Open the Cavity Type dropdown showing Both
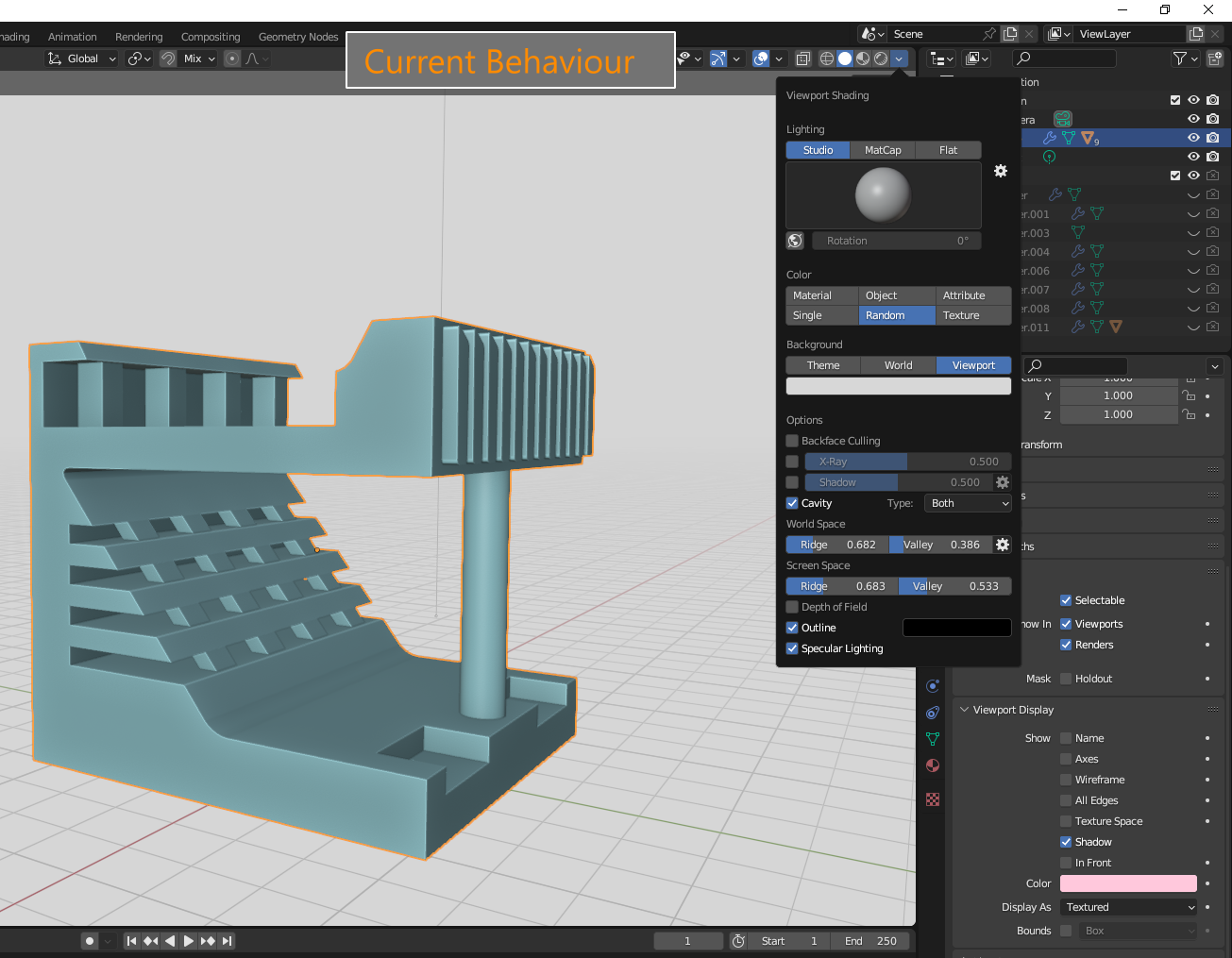1232x958 pixels. coord(968,503)
